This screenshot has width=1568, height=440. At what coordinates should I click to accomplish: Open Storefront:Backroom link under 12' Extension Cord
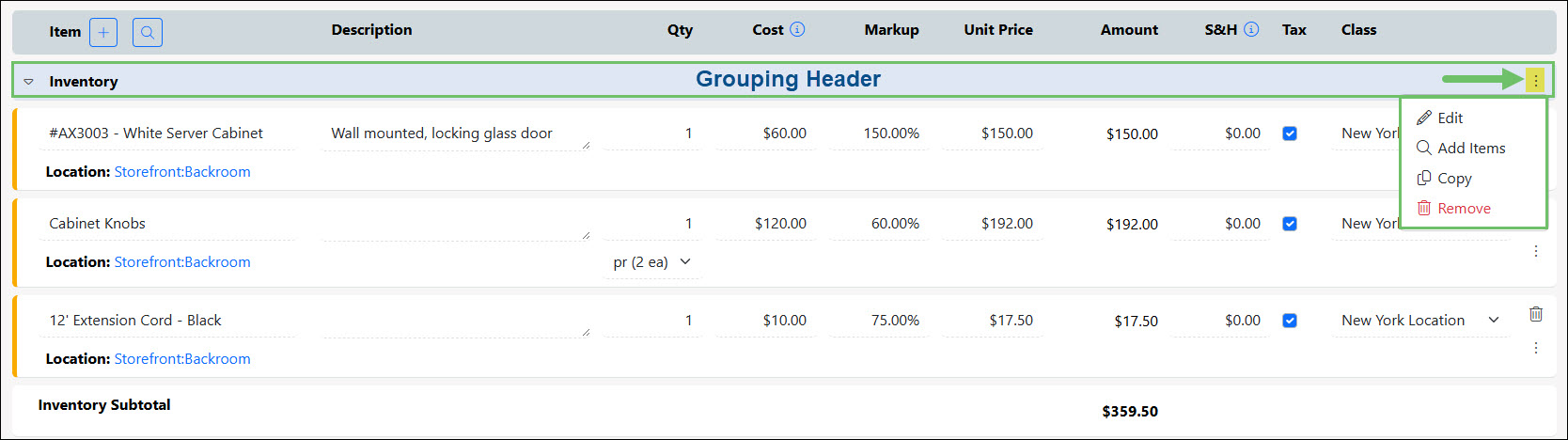(182, 359)
